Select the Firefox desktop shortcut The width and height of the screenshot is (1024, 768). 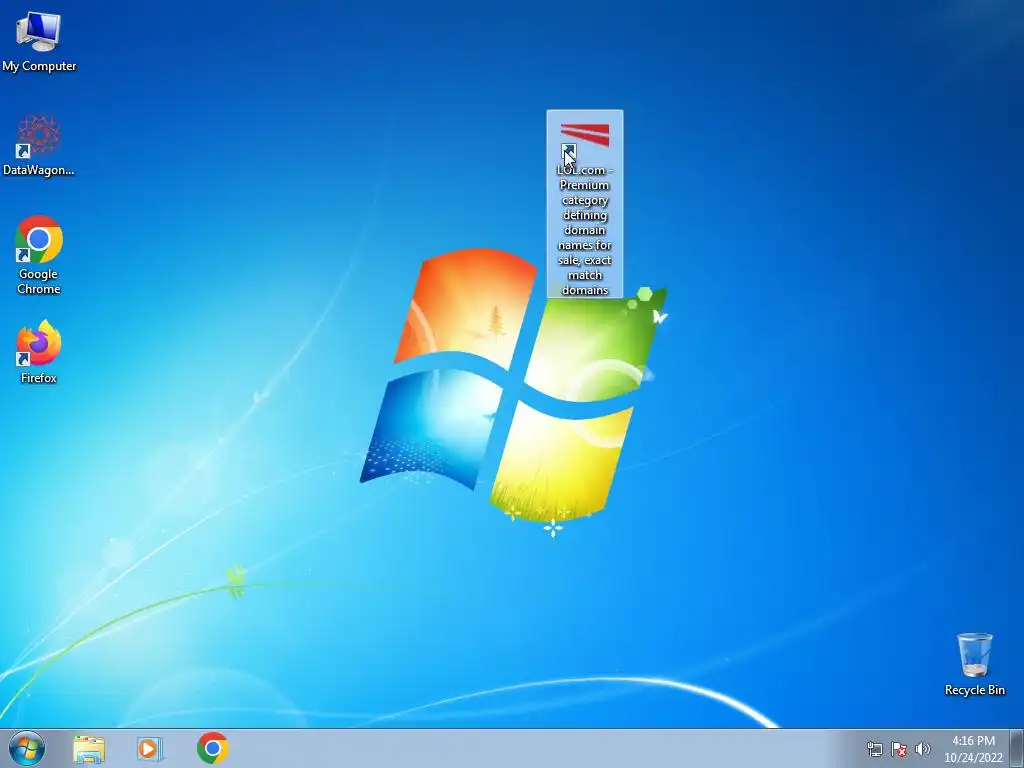click(x=39, y=351)
